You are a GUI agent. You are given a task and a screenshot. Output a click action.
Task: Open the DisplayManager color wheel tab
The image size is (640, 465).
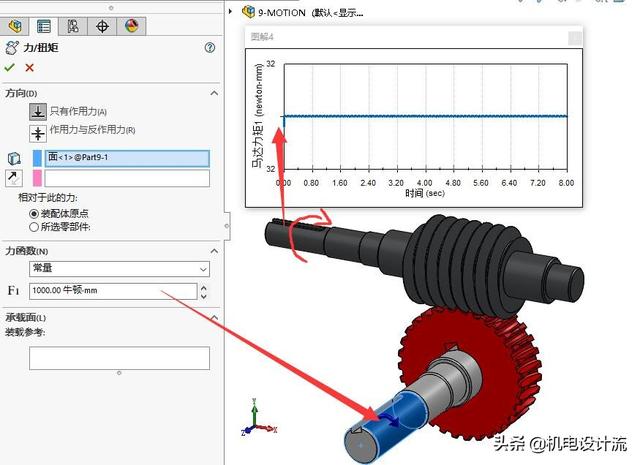point(131,26)
